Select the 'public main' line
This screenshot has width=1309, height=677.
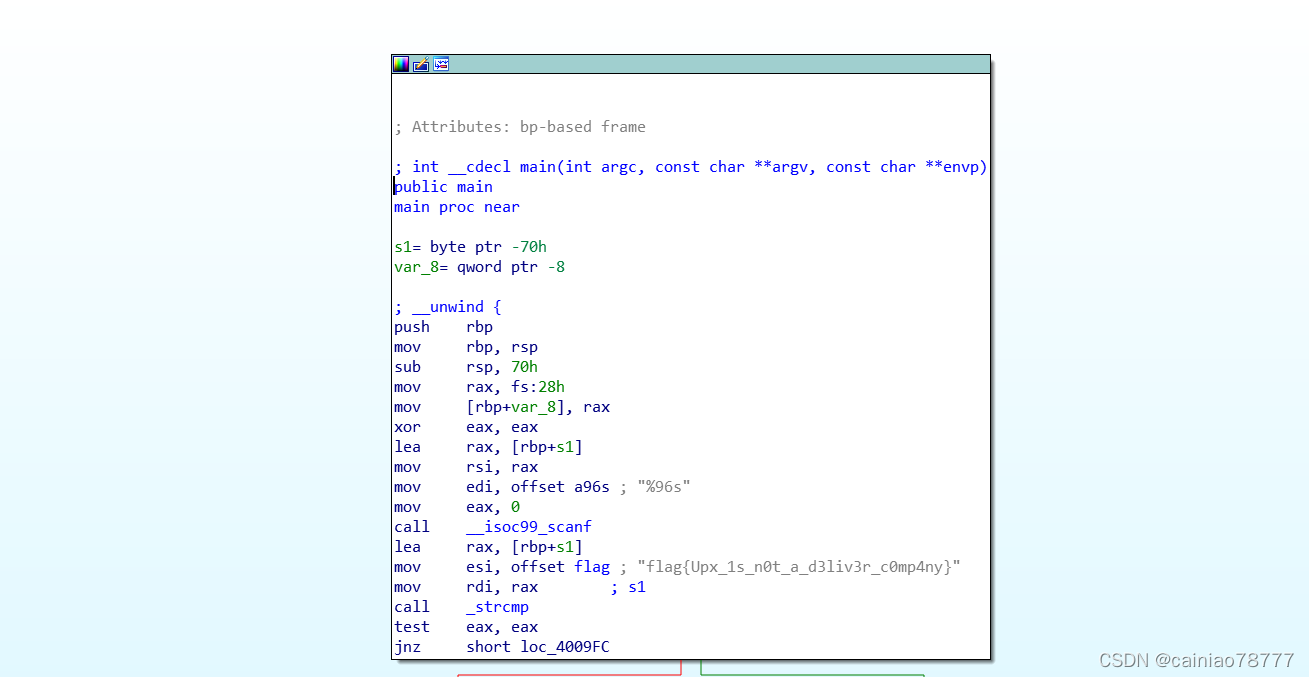click(x=444, y=187)
